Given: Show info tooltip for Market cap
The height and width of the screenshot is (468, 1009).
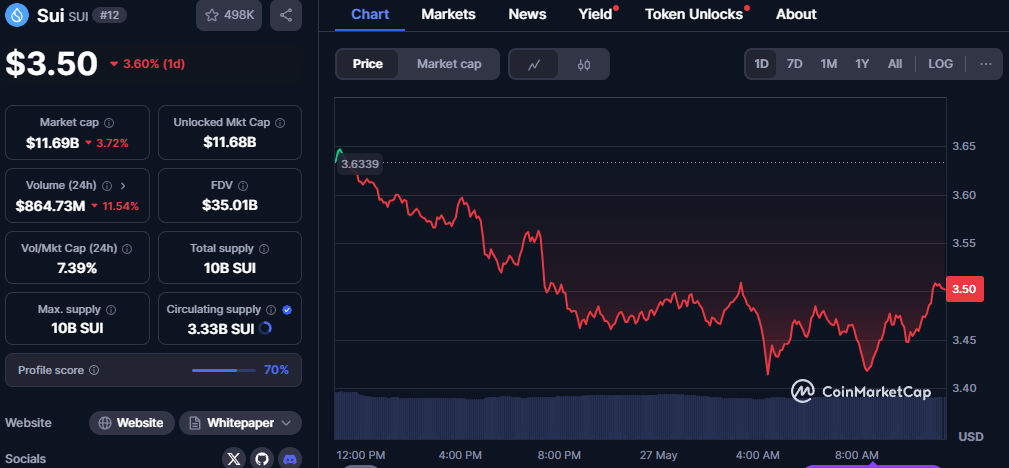Looking at the screenshot, I should tap(109, 122).
